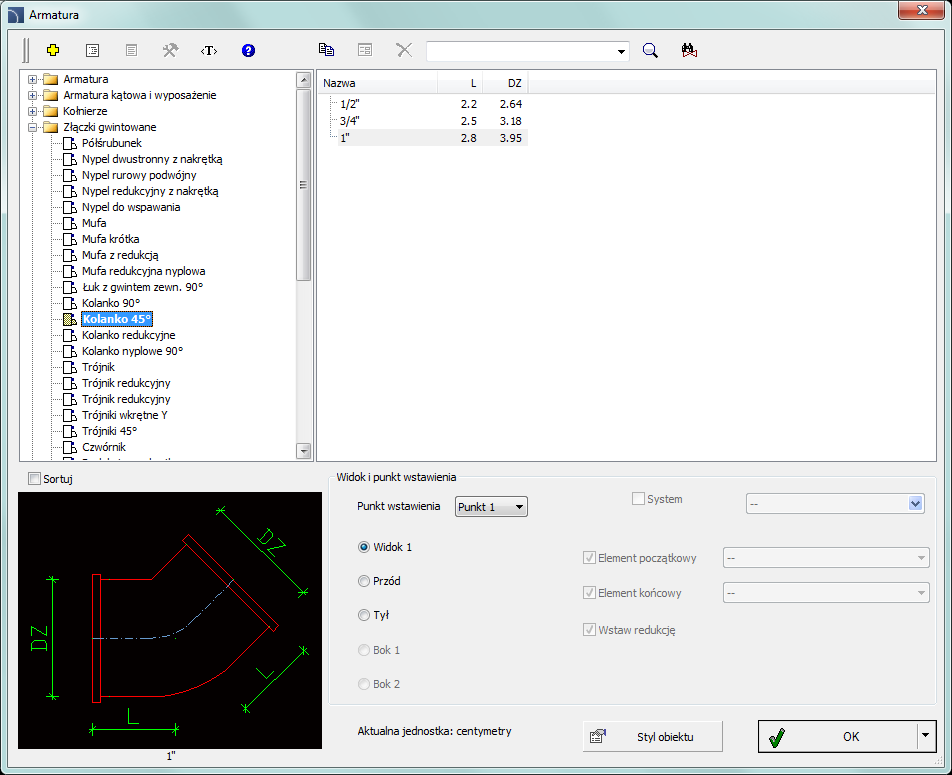This screenshot has height=775, width=952.
Task: Toggle Wstaw redukcję checkbox
Action: 589,629
